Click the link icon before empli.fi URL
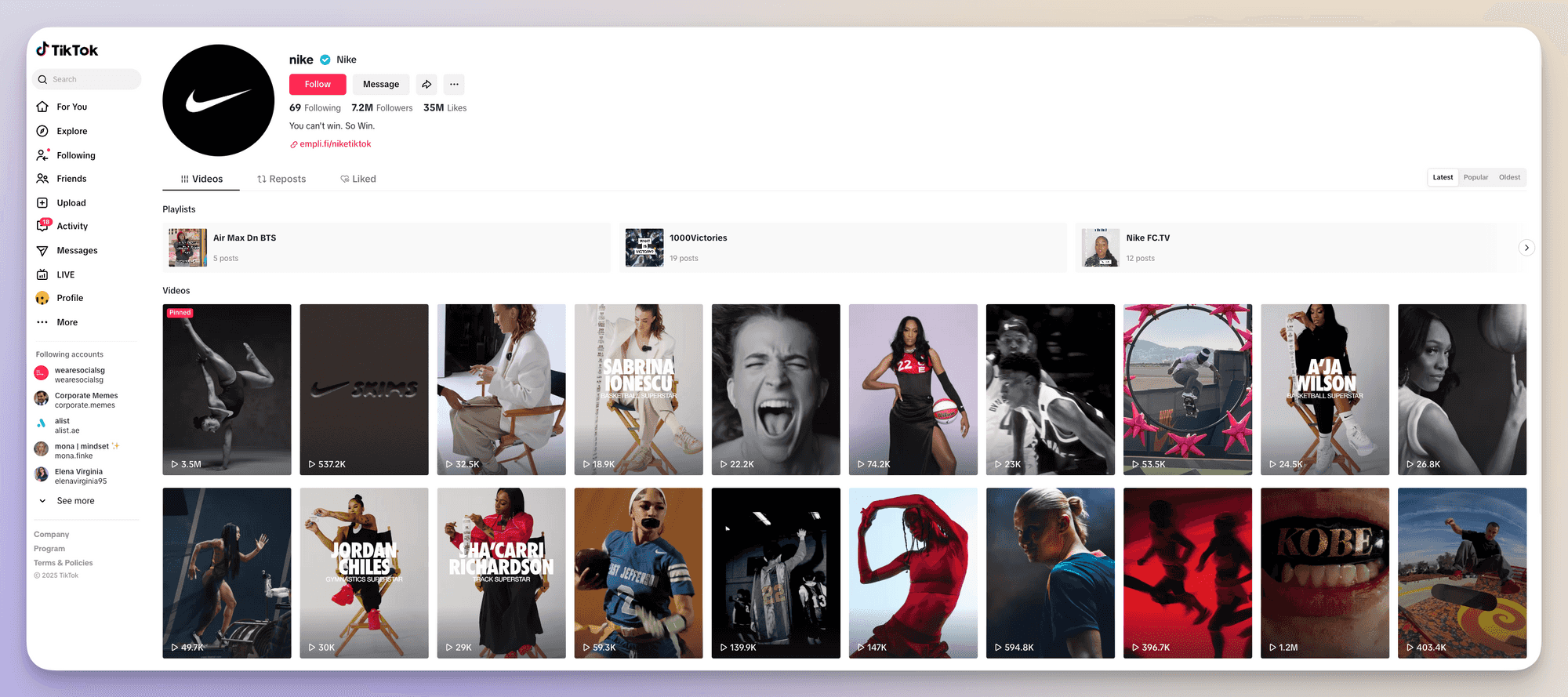1568x697 pixels. [294, 144]
